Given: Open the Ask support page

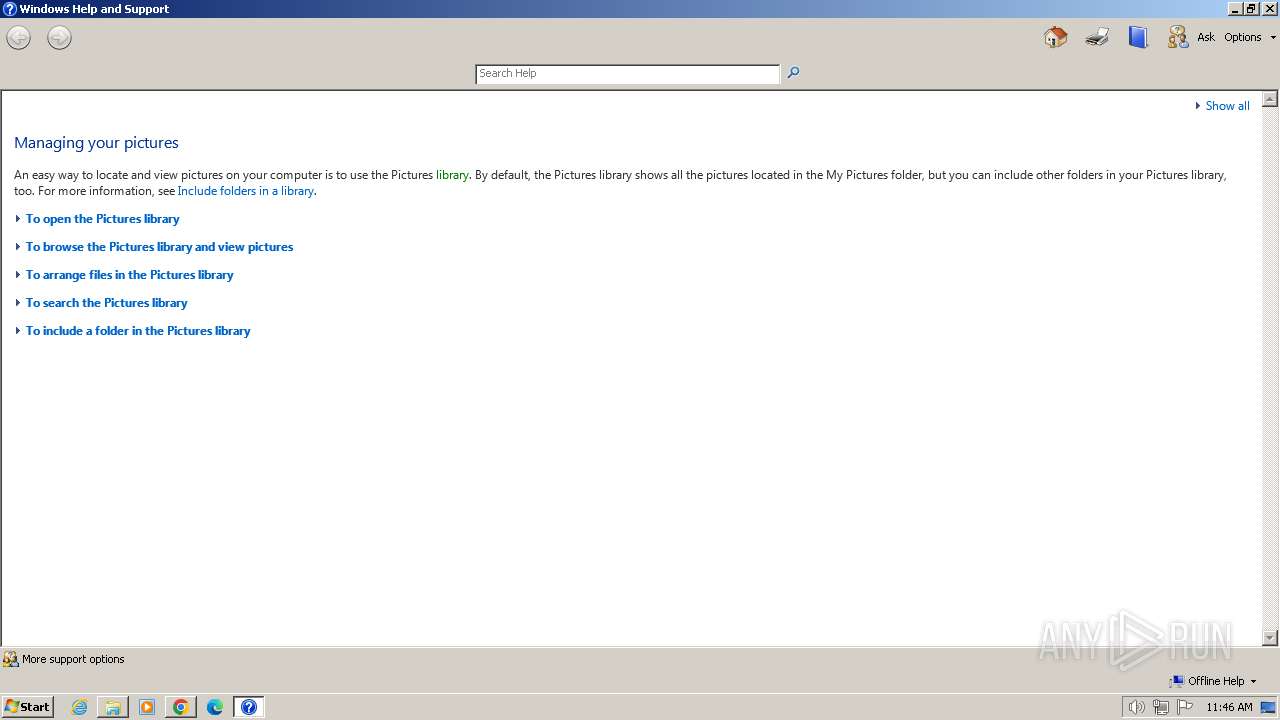Looking at the screenshot, I should point(1206,37).
